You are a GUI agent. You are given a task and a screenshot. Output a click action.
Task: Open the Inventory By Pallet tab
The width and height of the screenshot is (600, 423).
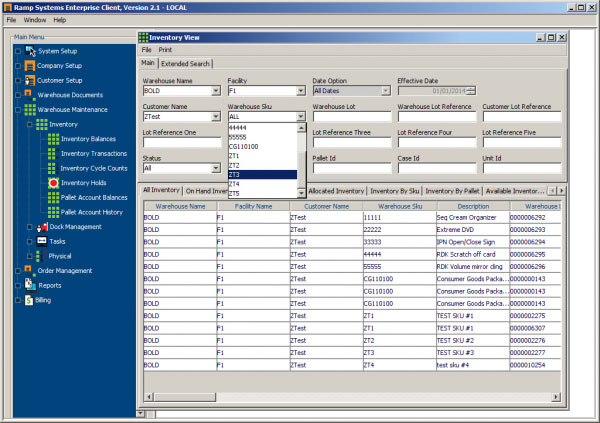[x=452, y=190]
